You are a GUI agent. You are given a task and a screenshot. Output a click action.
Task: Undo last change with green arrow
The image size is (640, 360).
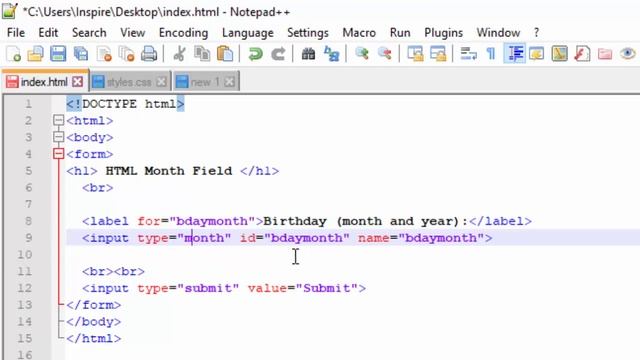point(256,54)
